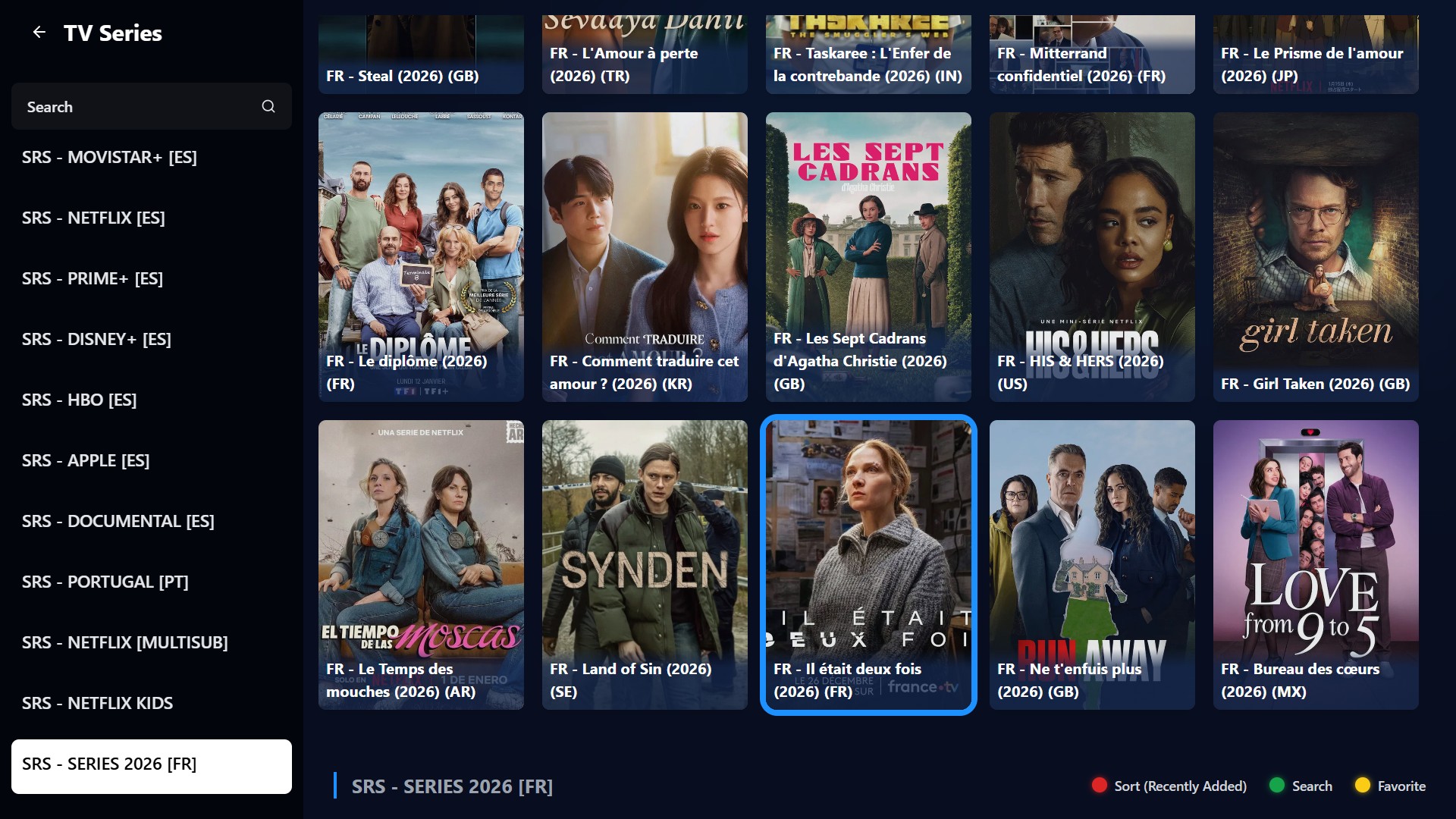Open the selected Il était deux fois poster
1456x819 pixels.
tap(868, 565)
